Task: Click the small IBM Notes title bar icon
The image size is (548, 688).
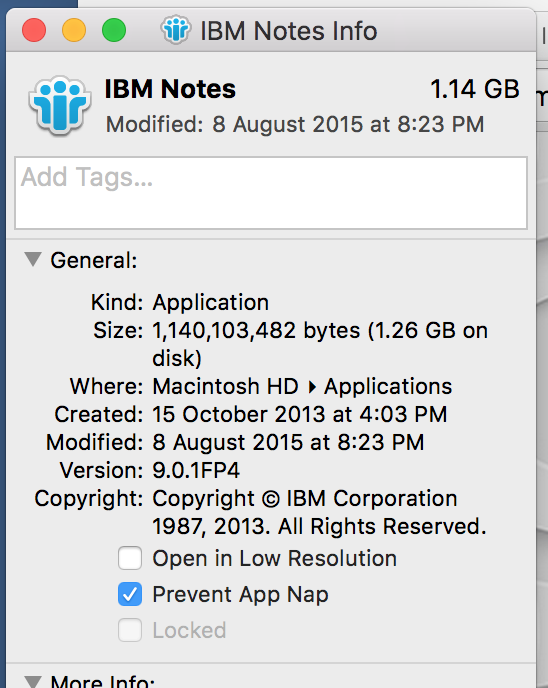Action: coord(176,30)
